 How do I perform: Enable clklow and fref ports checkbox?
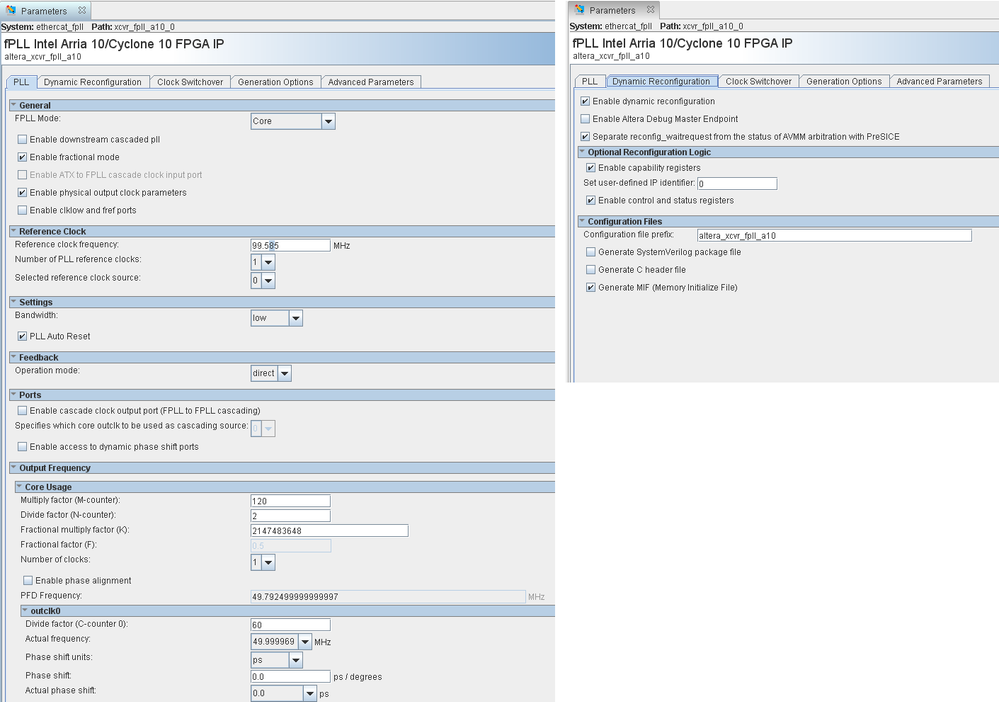(22, 210)
